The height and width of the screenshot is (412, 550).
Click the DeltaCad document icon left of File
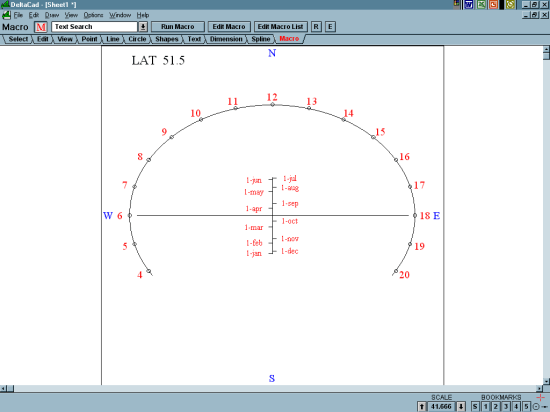click(x=6, y=15)
